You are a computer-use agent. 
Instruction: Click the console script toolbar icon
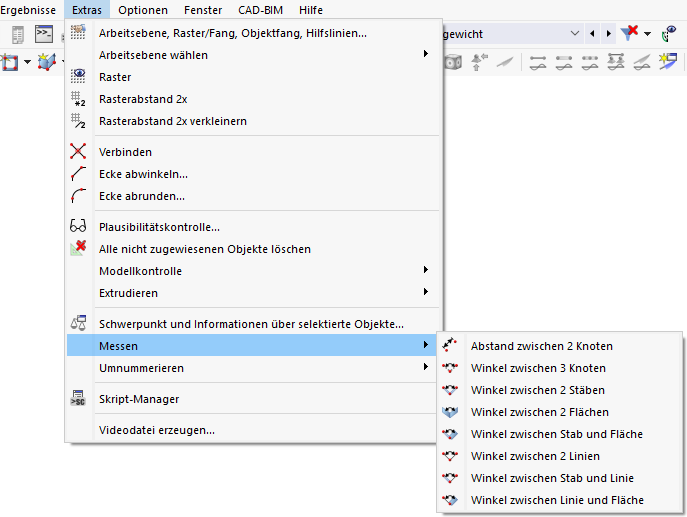click(44, 34)
